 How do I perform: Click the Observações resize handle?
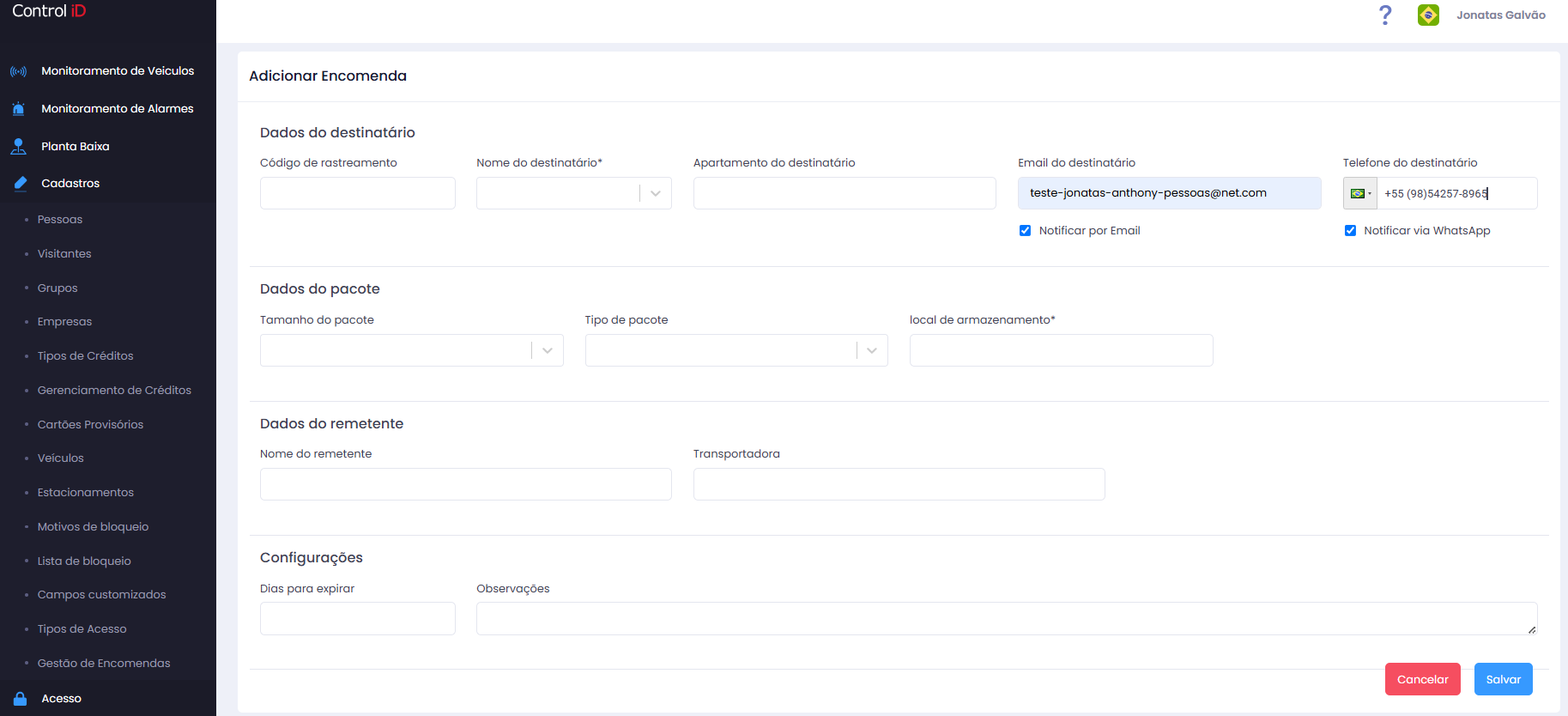pyautogui.click(x=1532, y=630)
